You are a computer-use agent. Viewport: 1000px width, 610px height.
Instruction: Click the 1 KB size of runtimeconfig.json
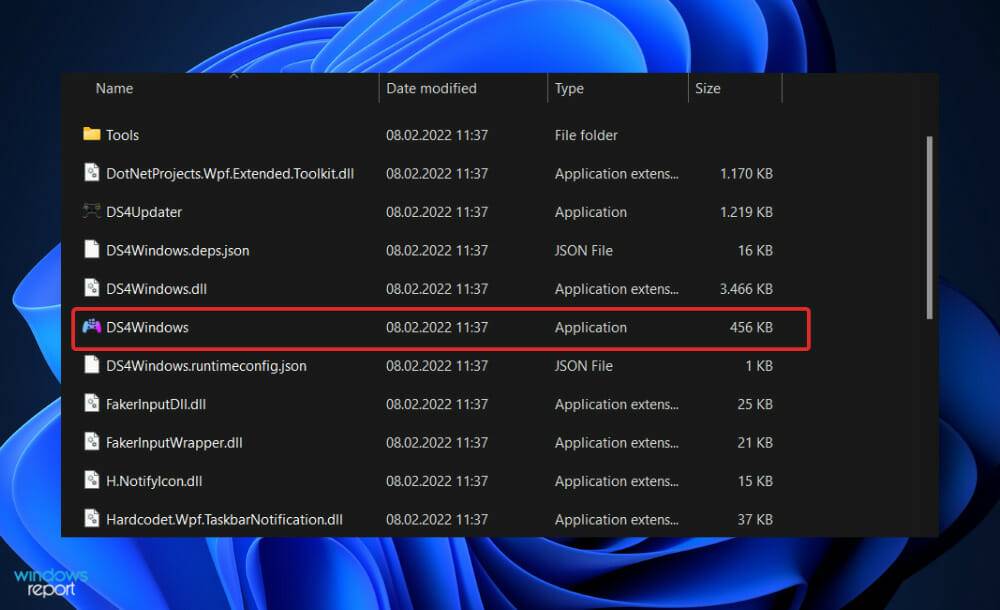(x=759, y=366)
